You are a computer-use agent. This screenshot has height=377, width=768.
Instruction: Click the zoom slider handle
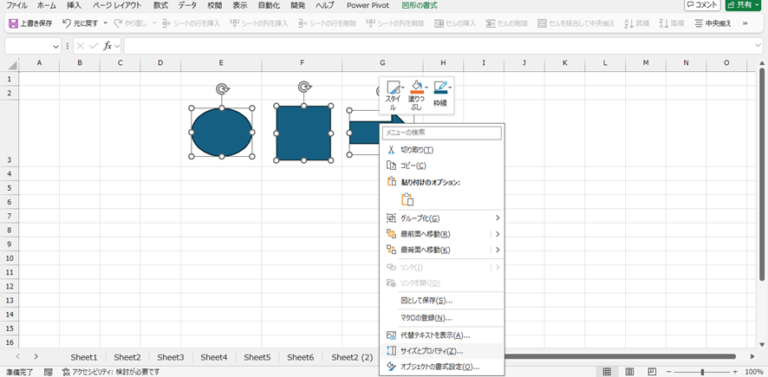(x=702, y=372)
